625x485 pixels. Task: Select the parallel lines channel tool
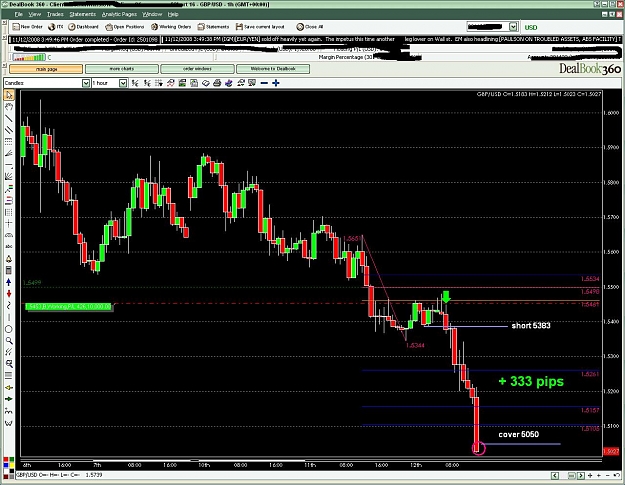click(9, 130)
